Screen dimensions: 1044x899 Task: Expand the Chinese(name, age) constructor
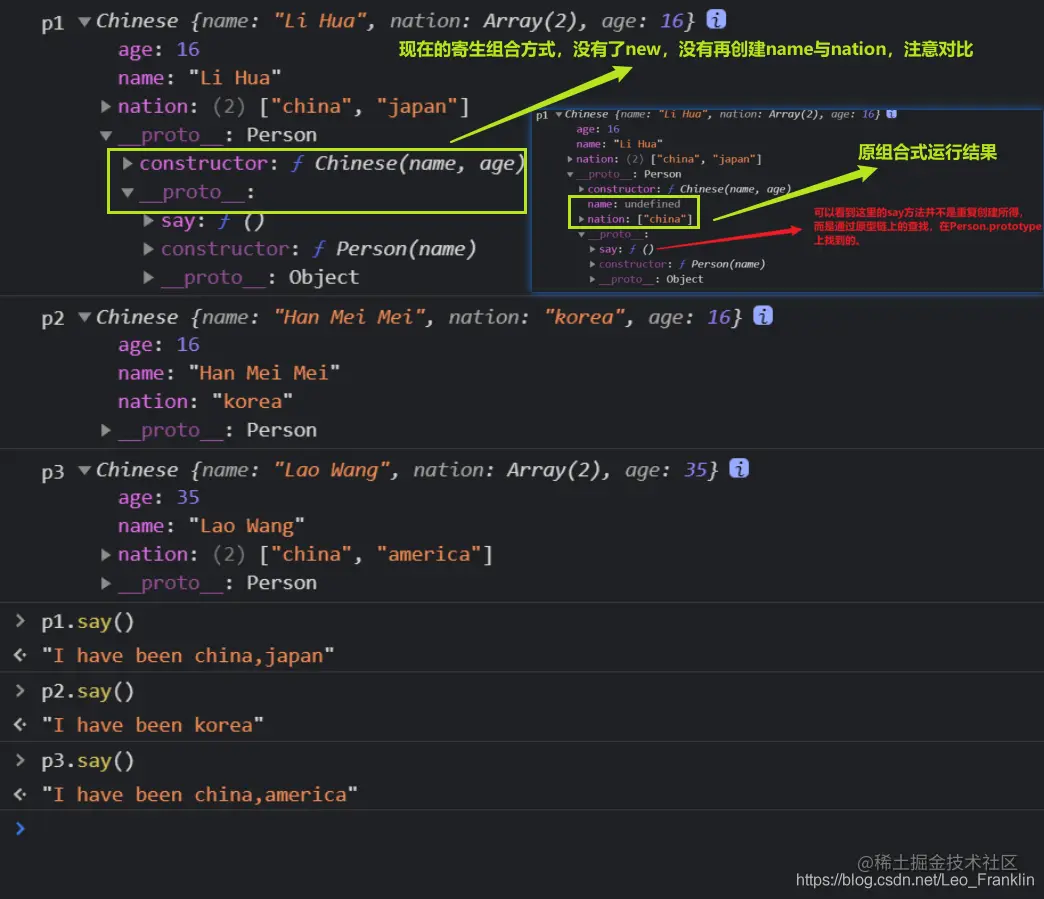[127, 163]
